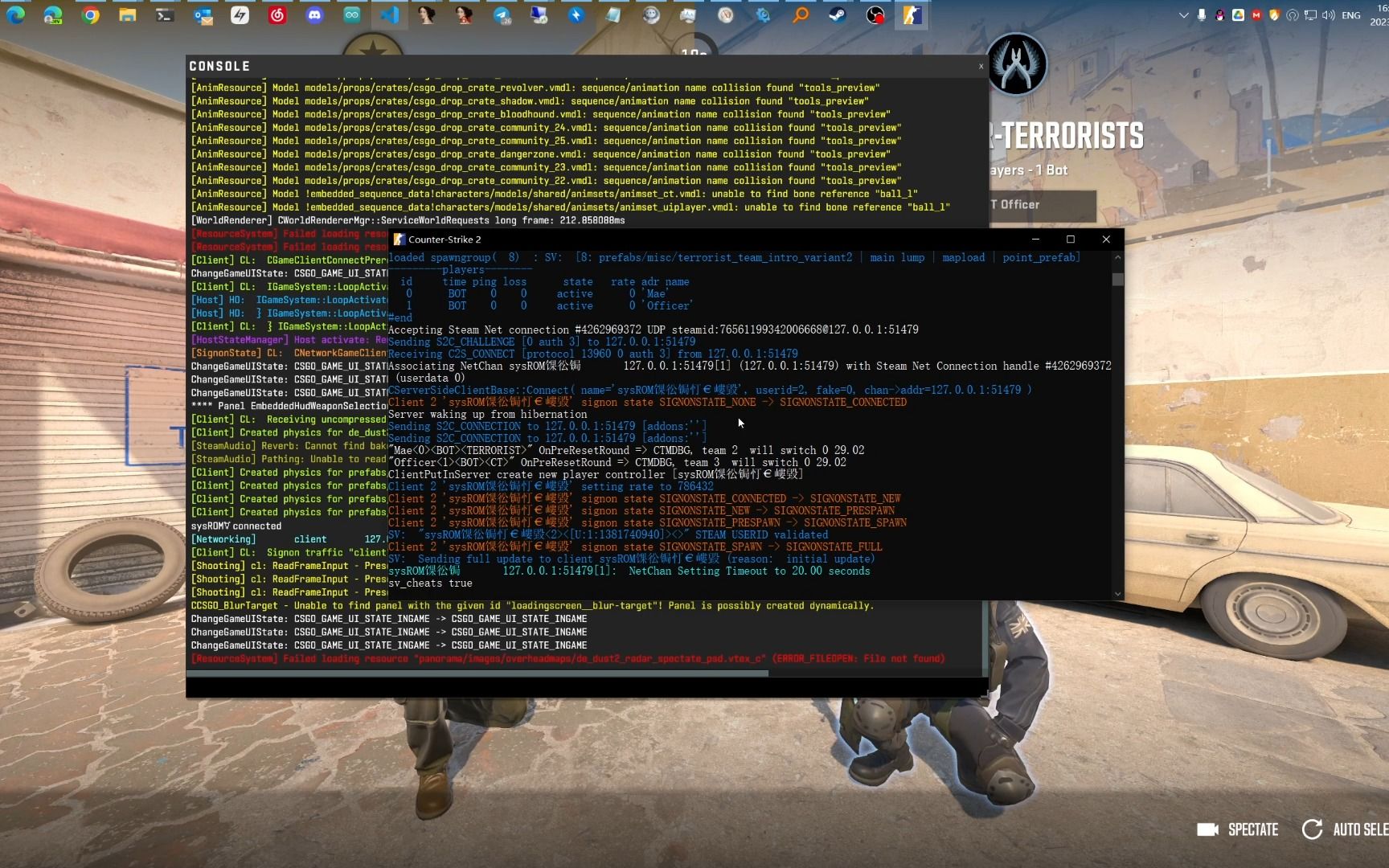Open the white lightning-bolt app icon
Screen dimensions: 1389x868
tap(240, 14)
